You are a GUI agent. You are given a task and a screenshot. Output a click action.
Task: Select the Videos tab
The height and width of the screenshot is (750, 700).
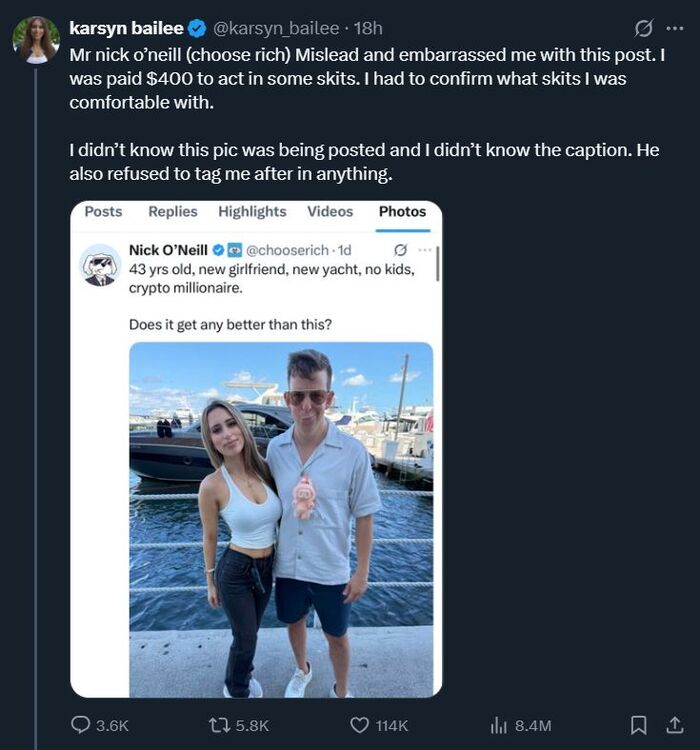coord(330,211)
